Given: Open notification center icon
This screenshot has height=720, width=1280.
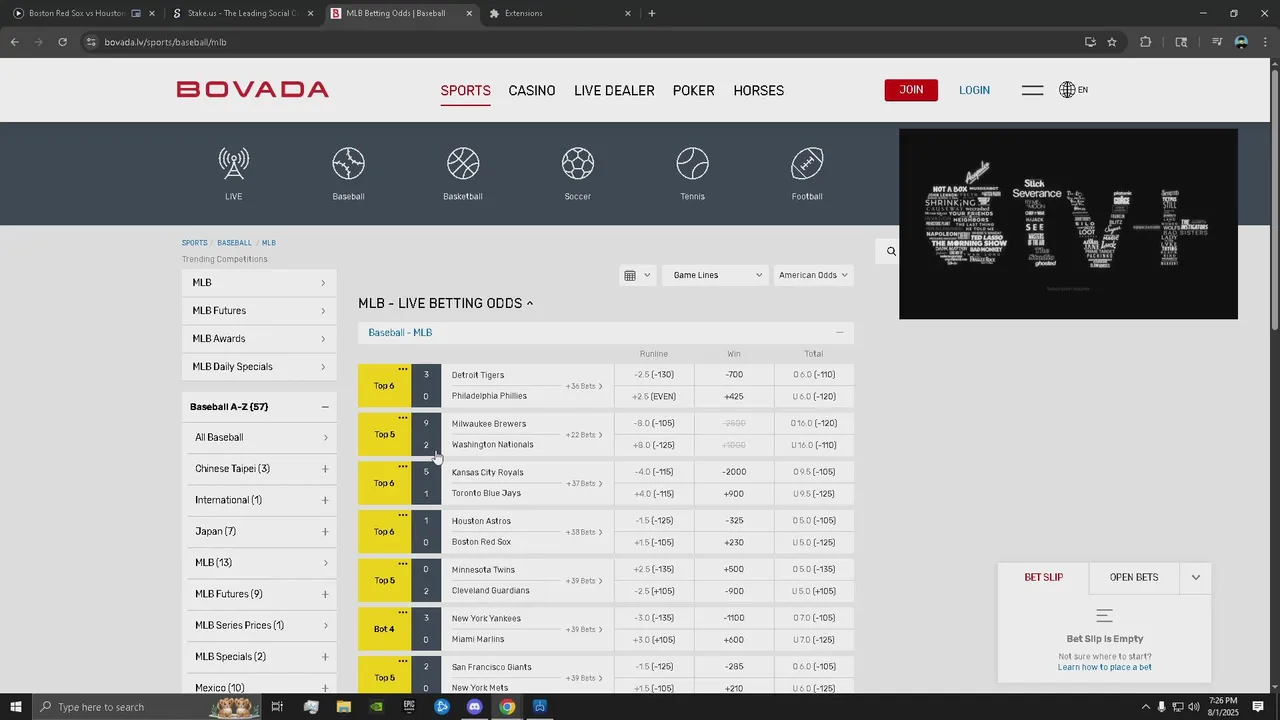Looking at the screenshot, I should 1258,707.
